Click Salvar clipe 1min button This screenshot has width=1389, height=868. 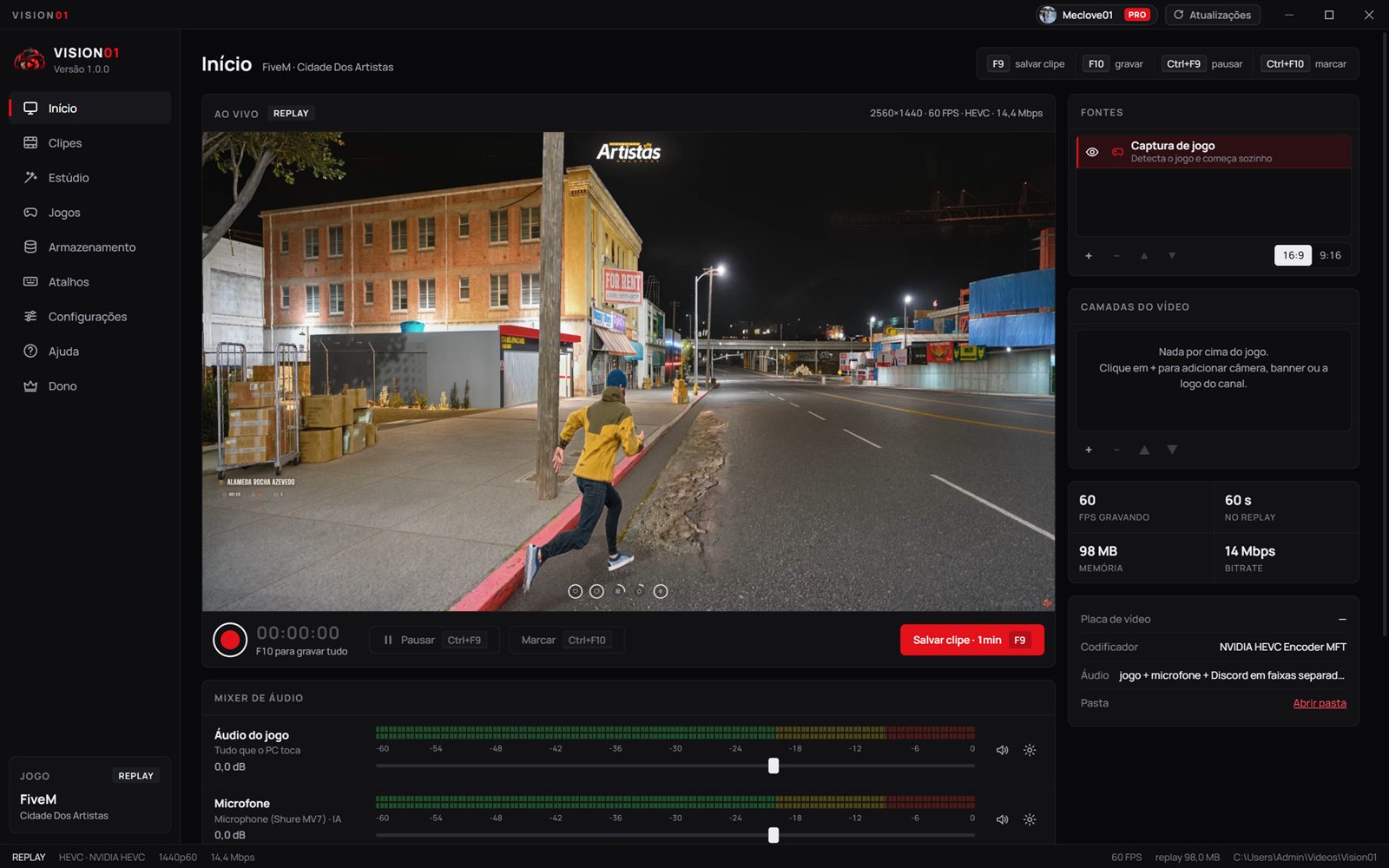(972, 641)
